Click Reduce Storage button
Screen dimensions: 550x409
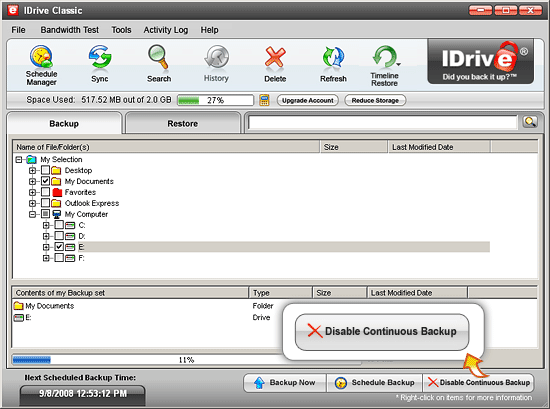pos(375,100)
